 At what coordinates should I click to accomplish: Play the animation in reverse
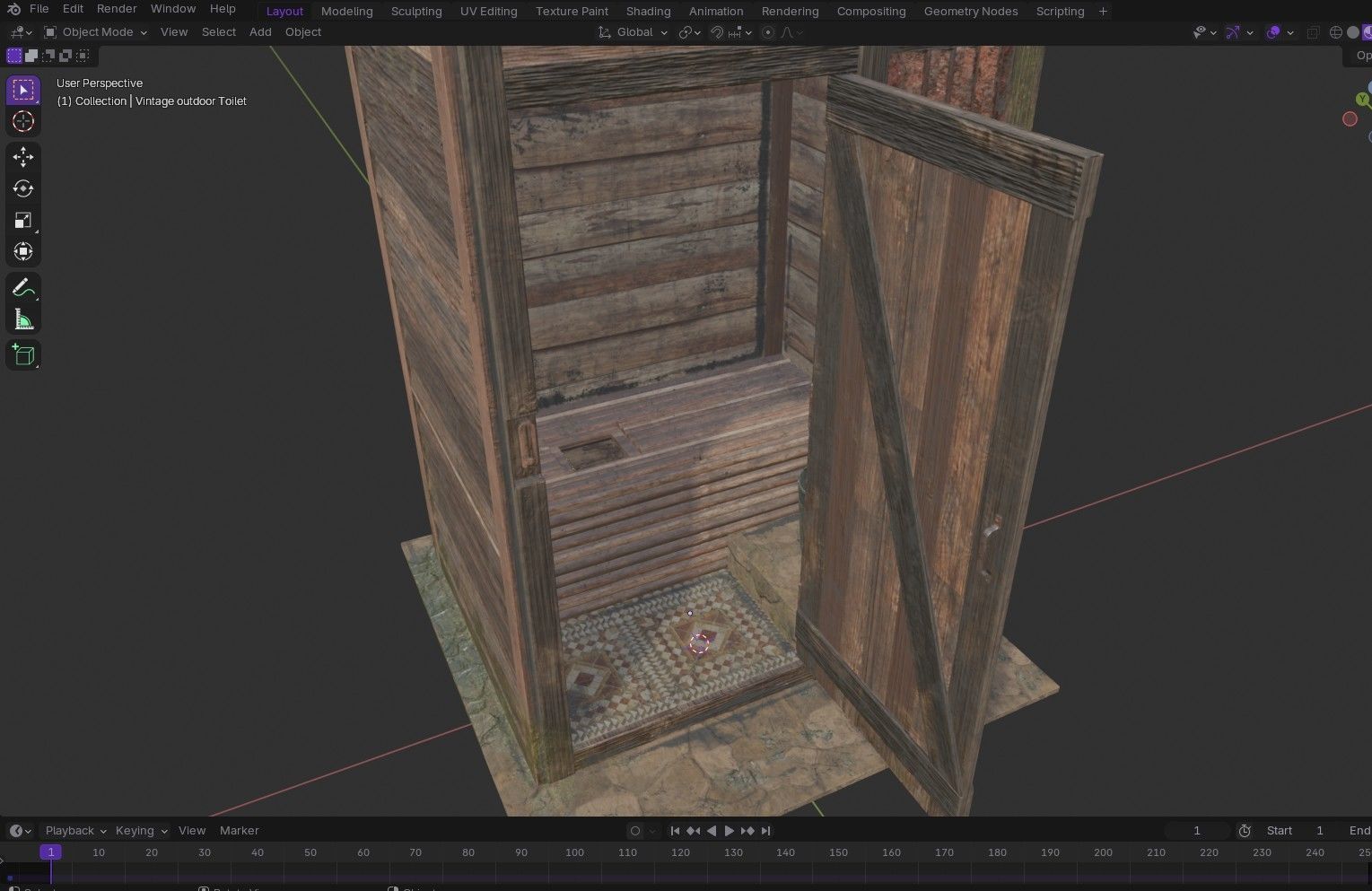712,831
